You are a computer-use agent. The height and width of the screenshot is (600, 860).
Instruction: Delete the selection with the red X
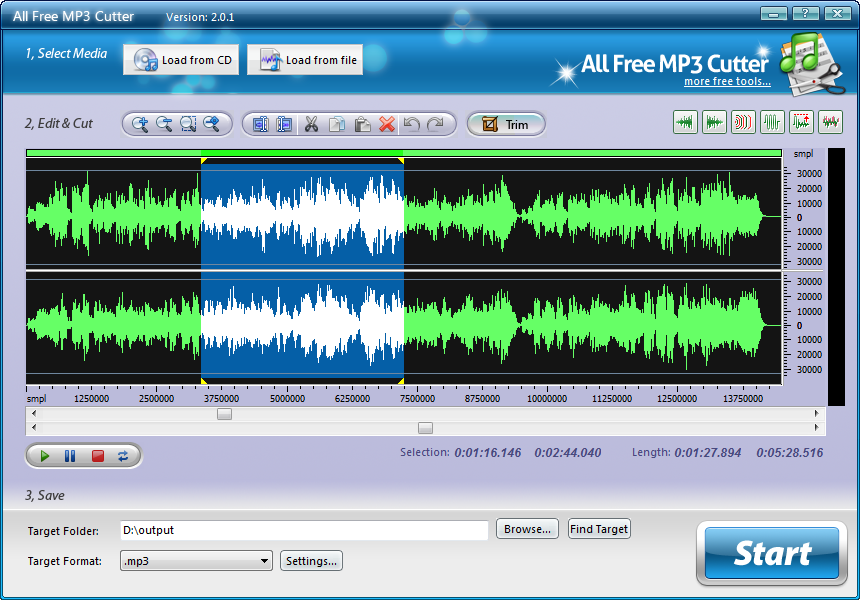(387, 124)
